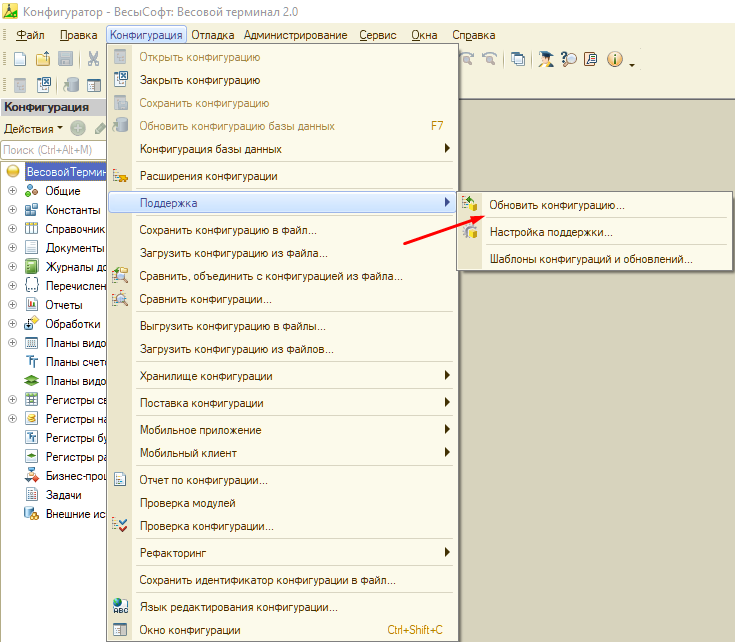The height and width of the screenshot is (642, 735).
Task: Select Обновить конфигурацию... in the submenu
Action: (x=556, y=205)
